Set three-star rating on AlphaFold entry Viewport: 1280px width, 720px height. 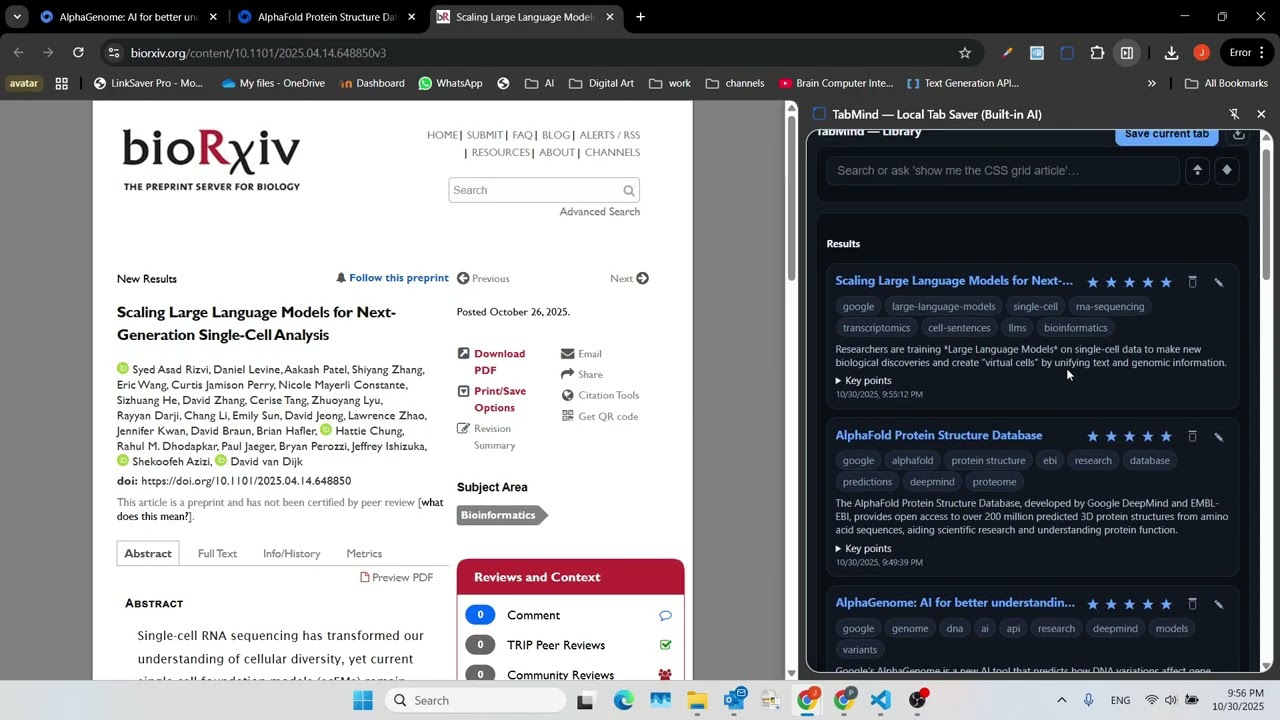coord(1130,436)
